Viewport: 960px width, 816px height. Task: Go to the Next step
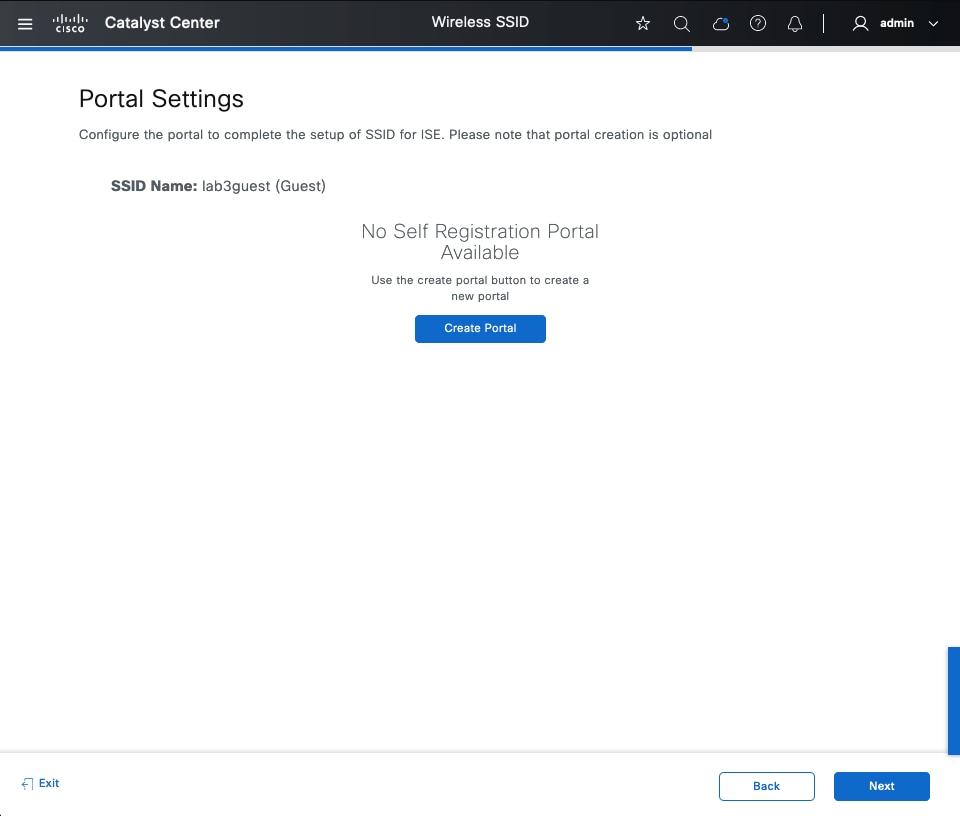(x=881, y=786)
